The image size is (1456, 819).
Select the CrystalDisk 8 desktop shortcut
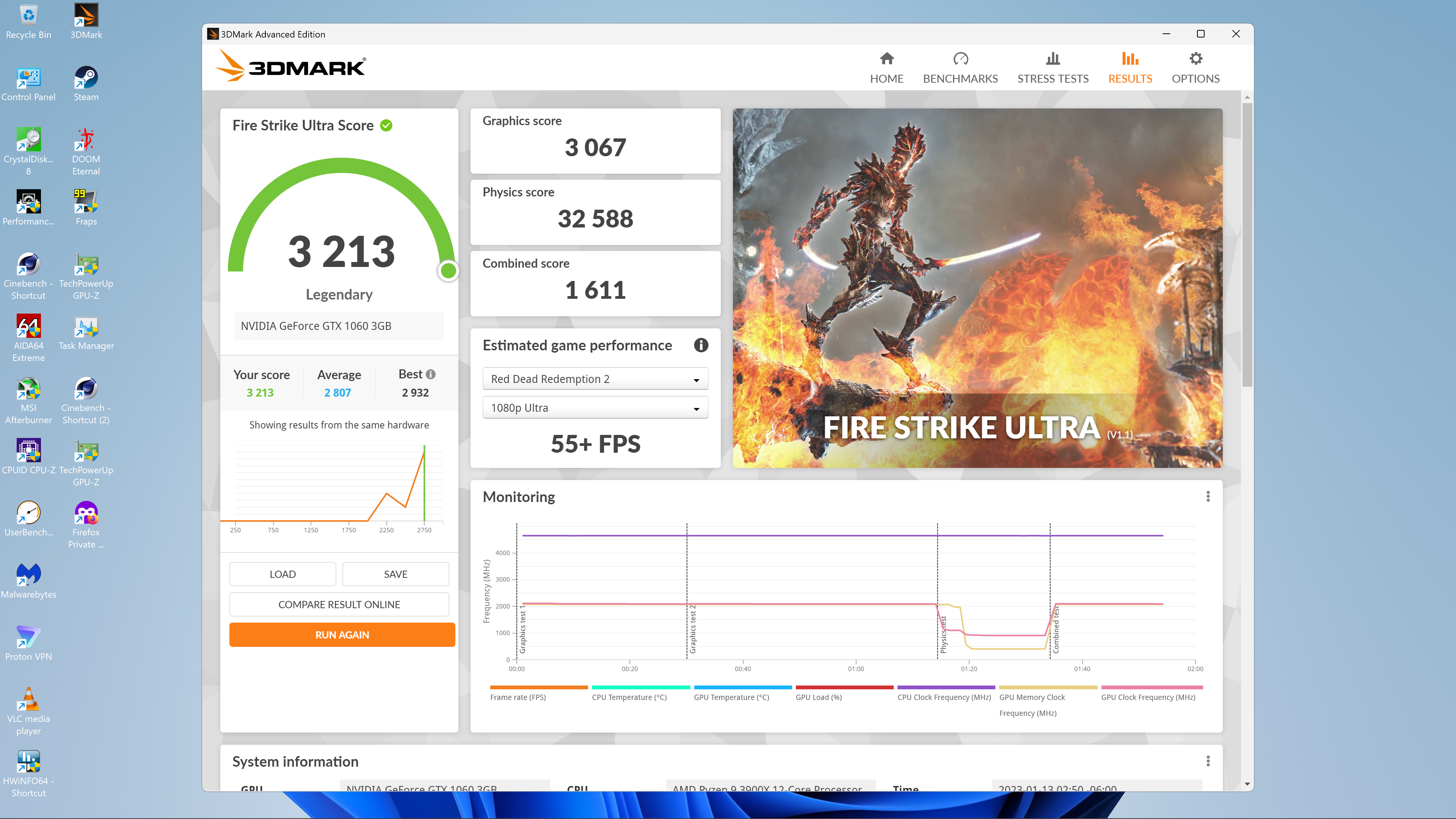click(28, 152)
